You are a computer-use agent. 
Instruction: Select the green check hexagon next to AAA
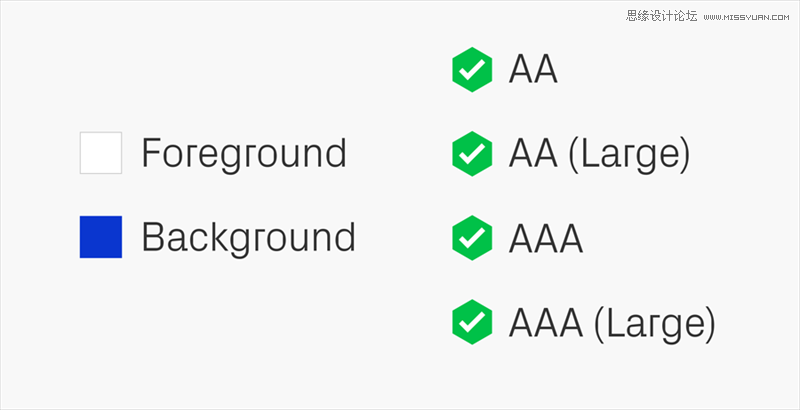pos(472,238)
